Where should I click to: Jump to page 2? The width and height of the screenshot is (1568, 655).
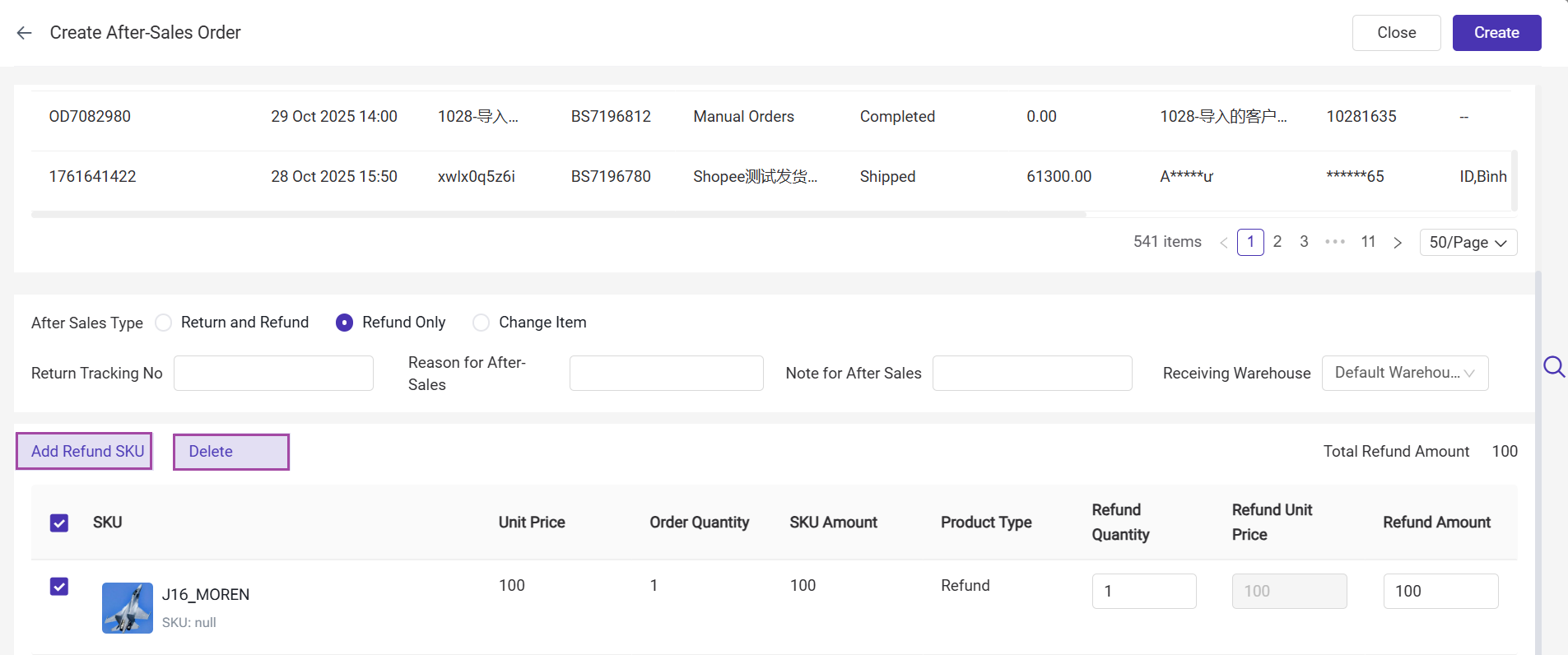coord(1277,242)
